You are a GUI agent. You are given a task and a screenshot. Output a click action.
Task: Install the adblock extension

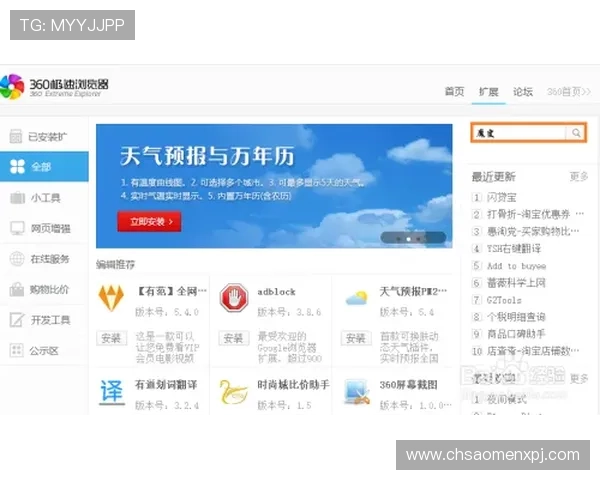pyautogui.click(x=233, y=338)
